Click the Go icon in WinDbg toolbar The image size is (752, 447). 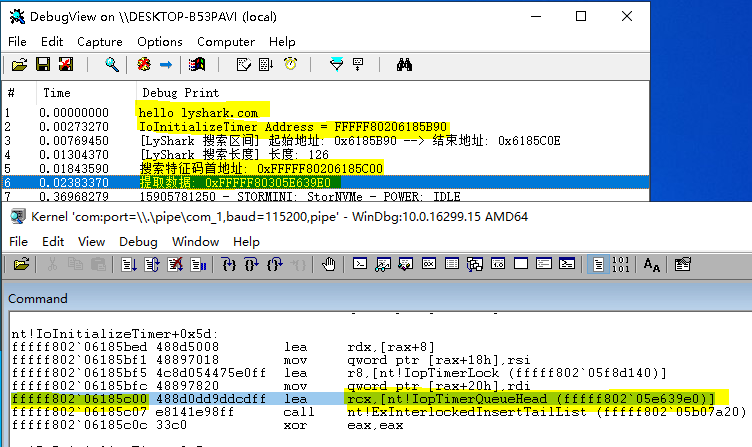(x=129, y=264)
